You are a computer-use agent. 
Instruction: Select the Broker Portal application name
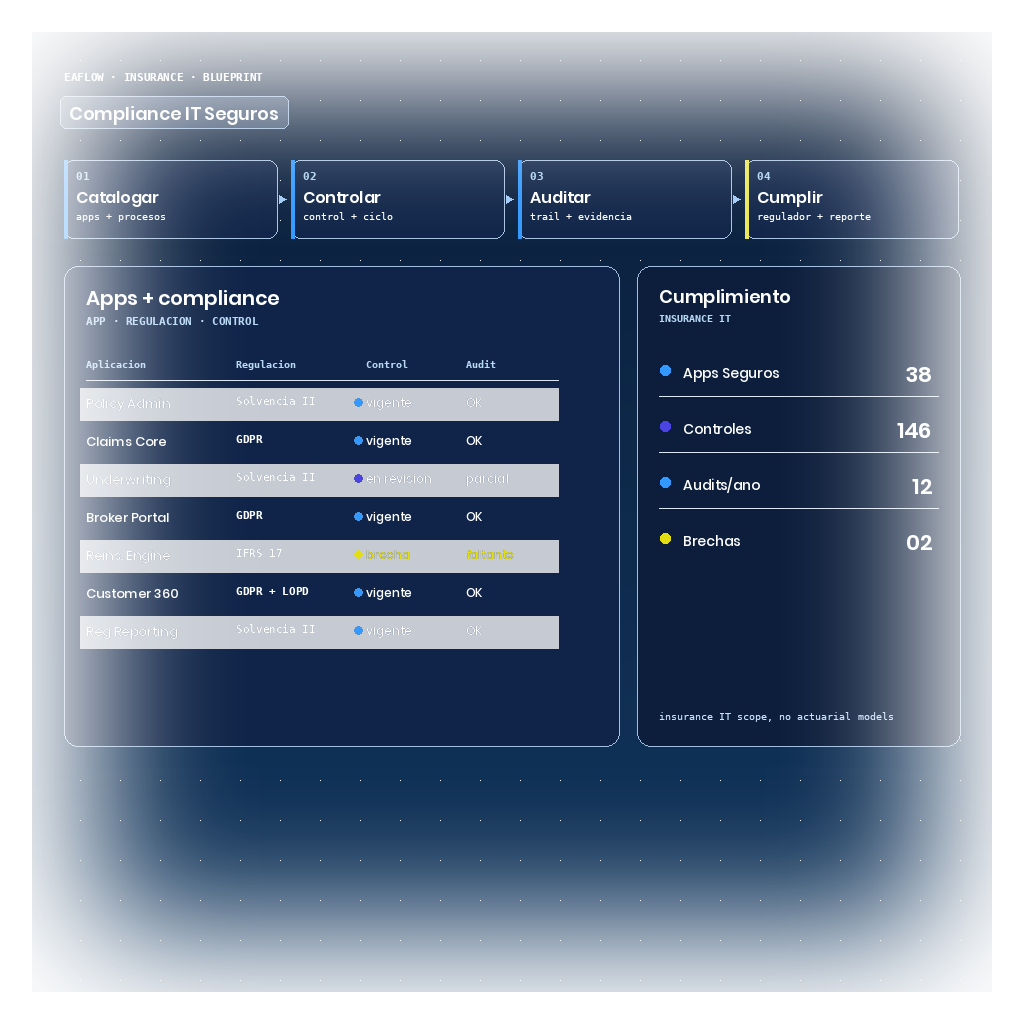127,517
